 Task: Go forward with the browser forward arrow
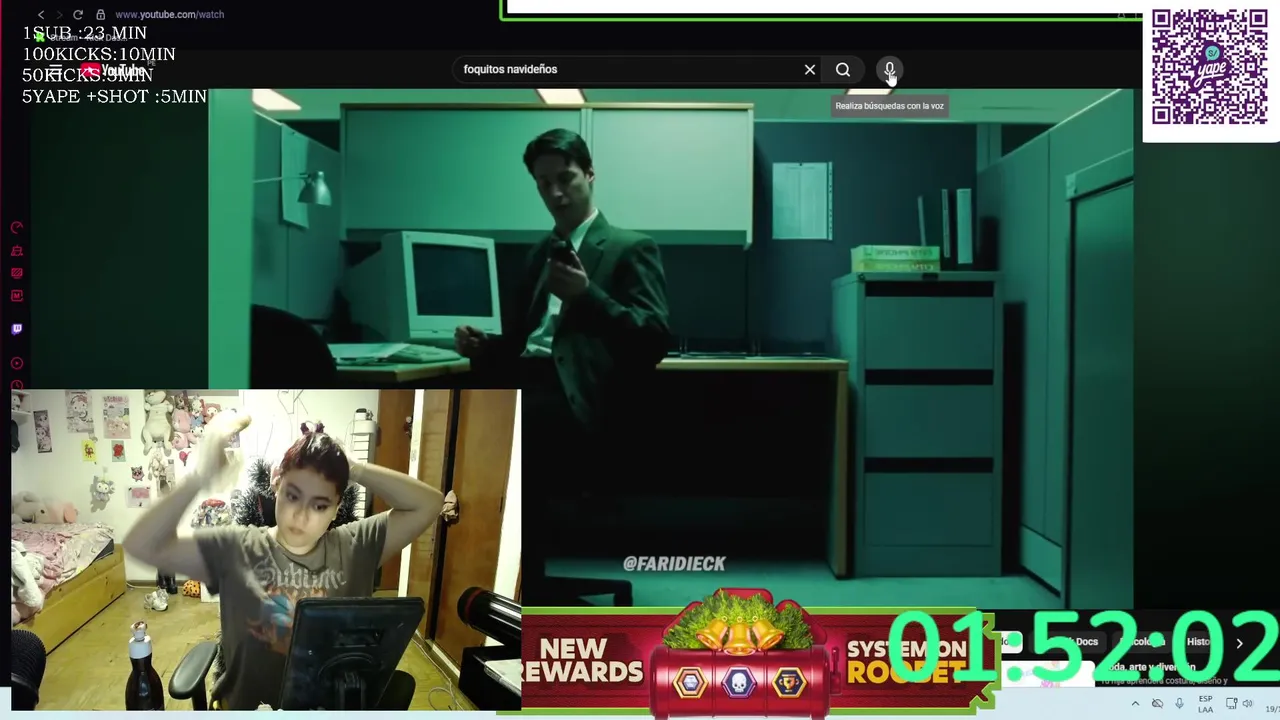pos(59,14)
